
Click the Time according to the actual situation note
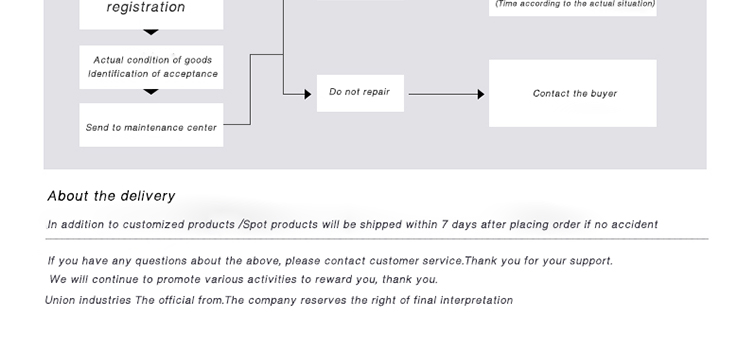(575, 4)
